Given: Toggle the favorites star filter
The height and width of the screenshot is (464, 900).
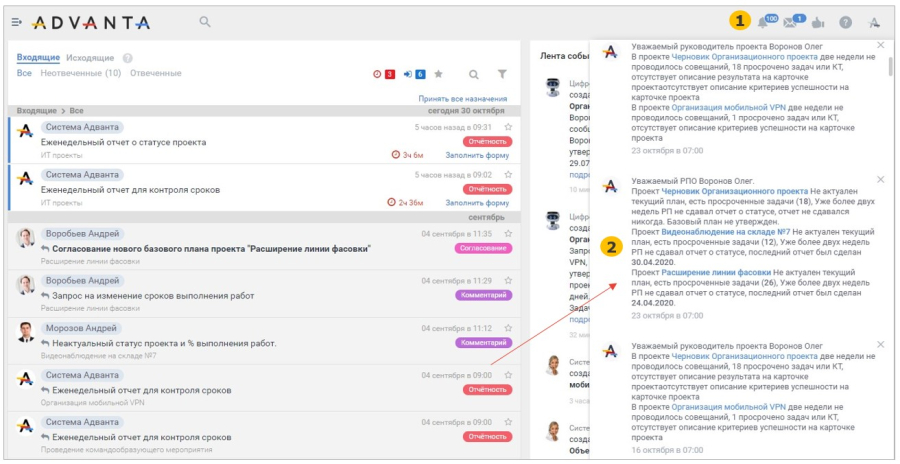Looking at the screenshot, I should (439, 74).
